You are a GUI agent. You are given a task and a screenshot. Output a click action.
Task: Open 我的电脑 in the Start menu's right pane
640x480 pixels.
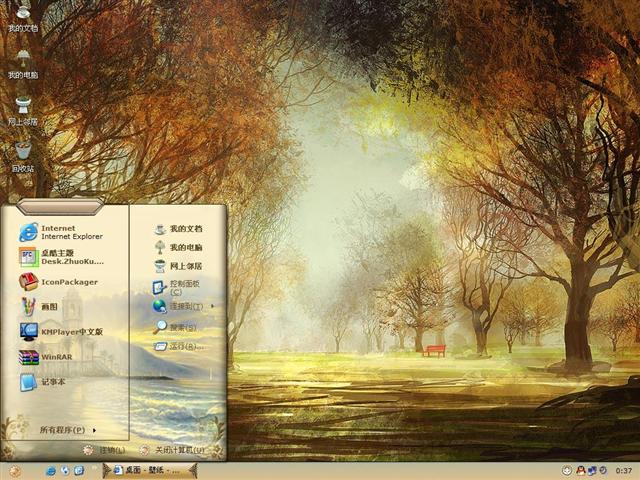(x=178, y=247)
